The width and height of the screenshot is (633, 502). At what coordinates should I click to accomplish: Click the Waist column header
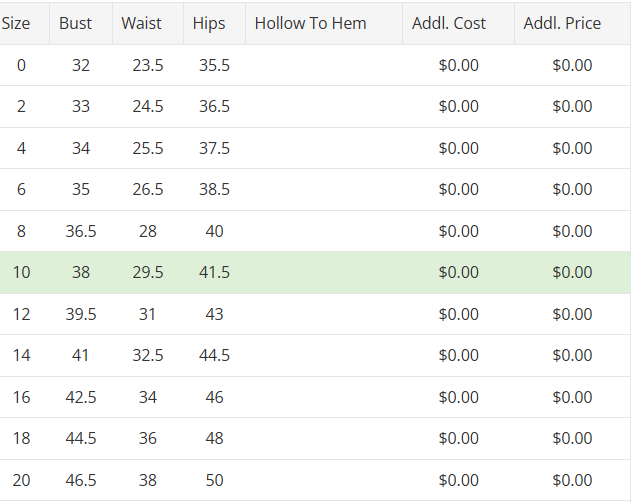pyautogui.click(x=141, y=23)
